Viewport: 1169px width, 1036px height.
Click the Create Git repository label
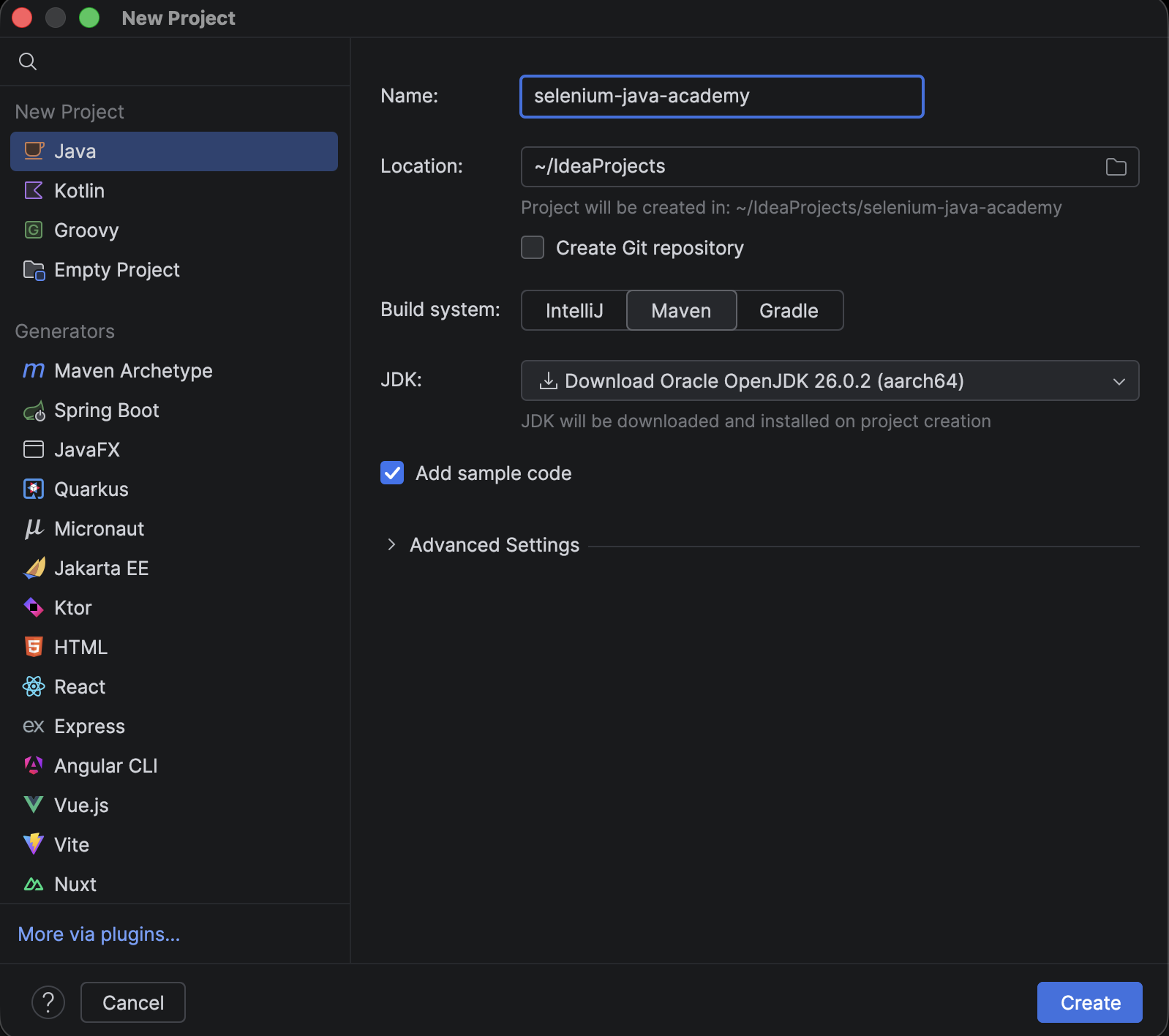(x=650, y=248)
